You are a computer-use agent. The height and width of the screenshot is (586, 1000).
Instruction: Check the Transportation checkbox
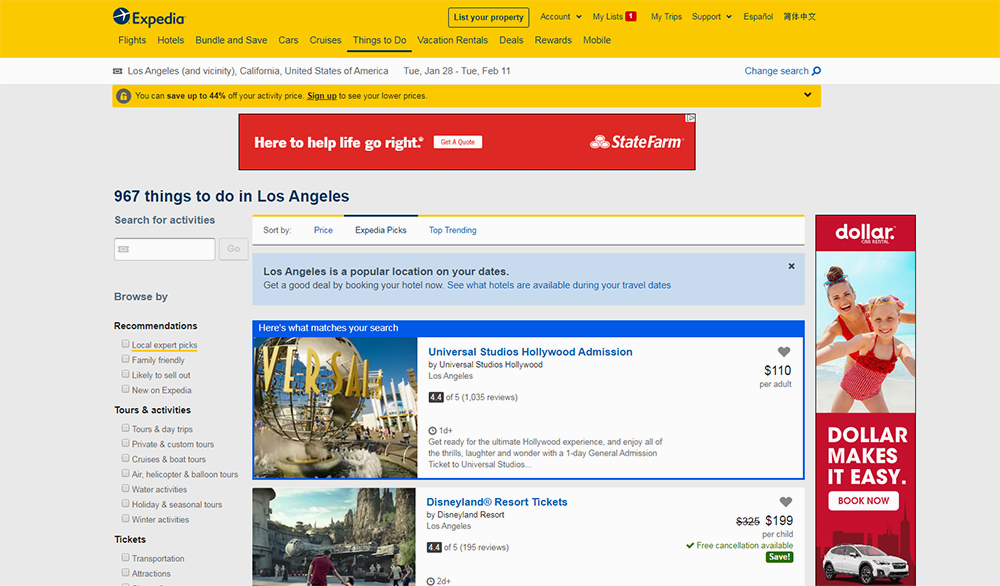coord(126,557)
